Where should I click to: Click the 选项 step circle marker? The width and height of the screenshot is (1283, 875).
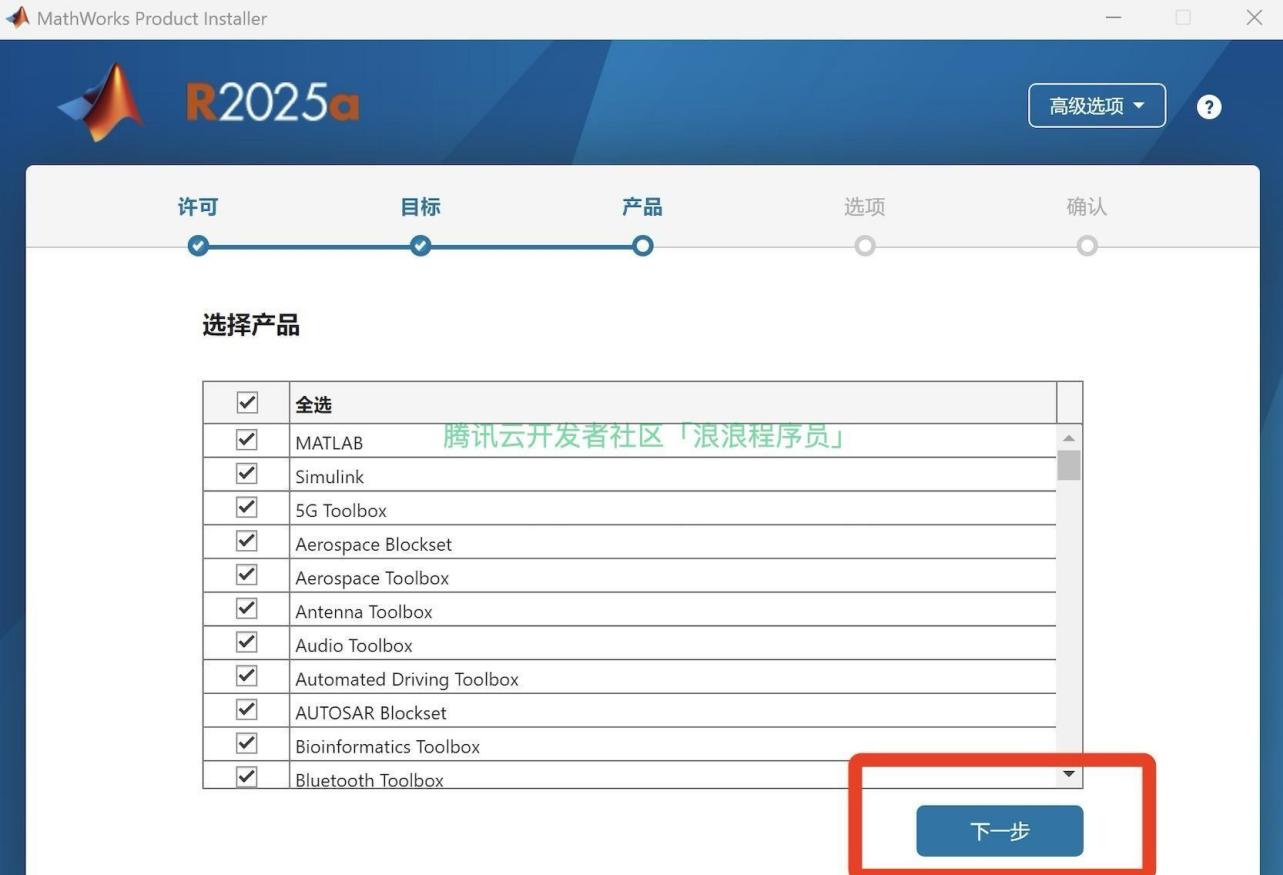[x=865, y=246]
